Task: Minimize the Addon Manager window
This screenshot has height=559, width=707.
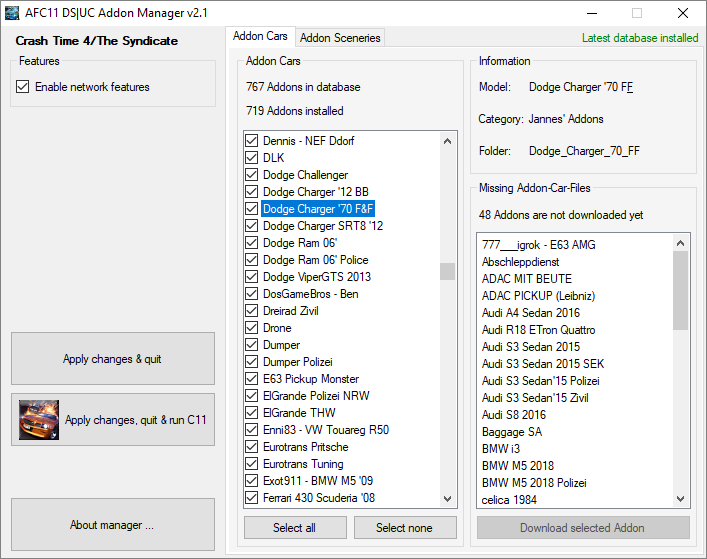Action: 592,13
